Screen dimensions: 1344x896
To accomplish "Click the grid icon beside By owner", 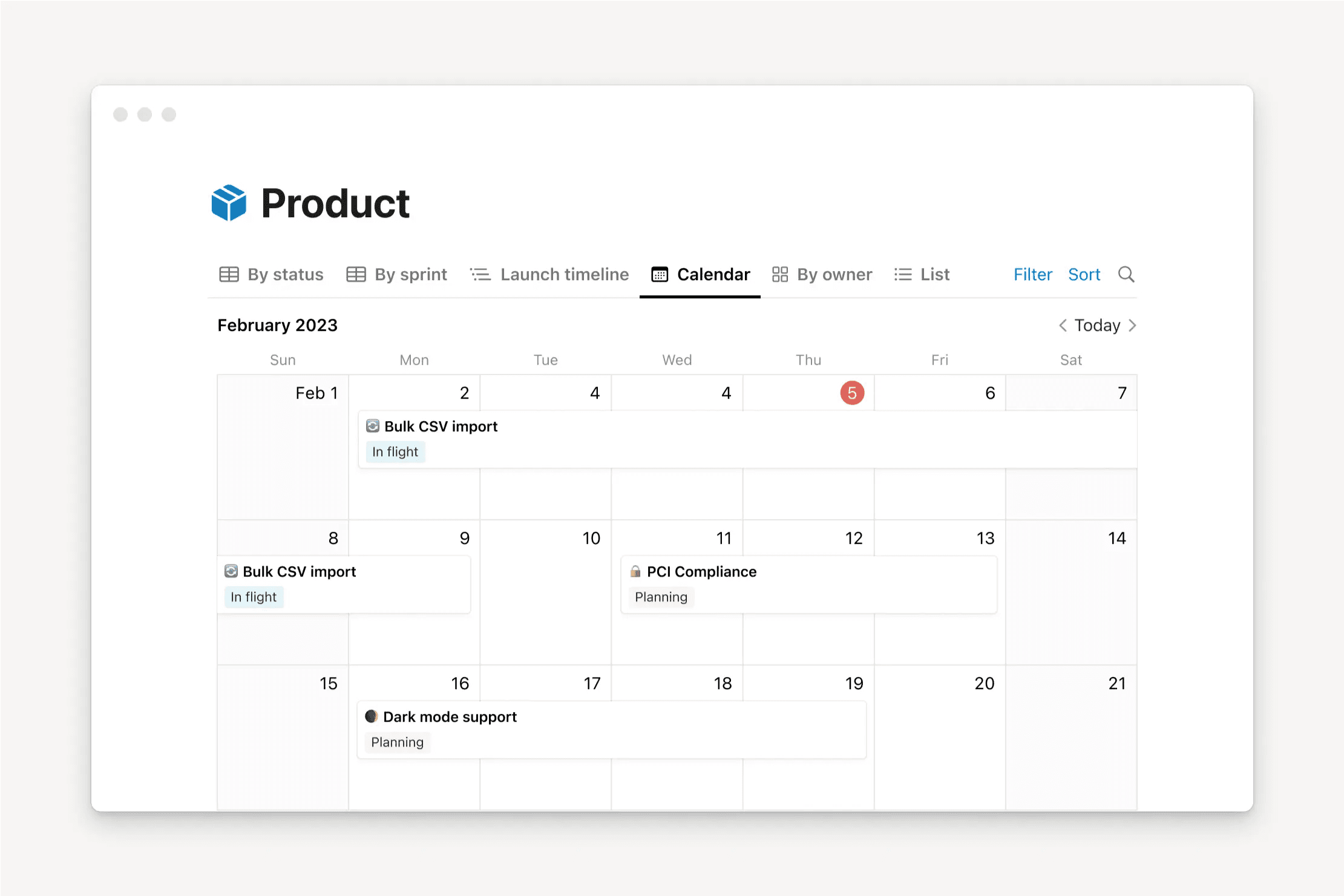I will click(780, 274).
